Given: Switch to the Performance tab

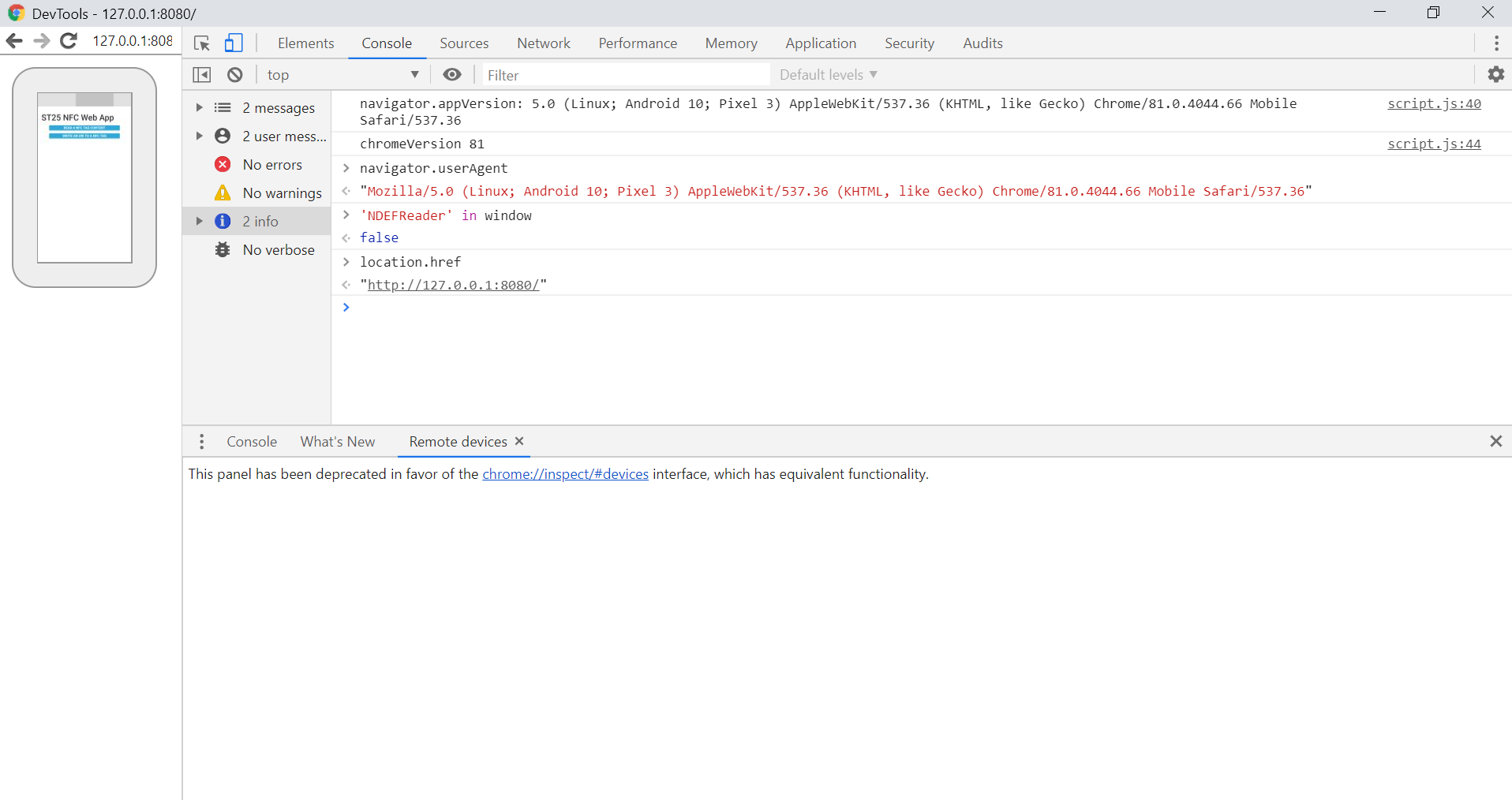Looking at the screenshot, I should (638, 43).
